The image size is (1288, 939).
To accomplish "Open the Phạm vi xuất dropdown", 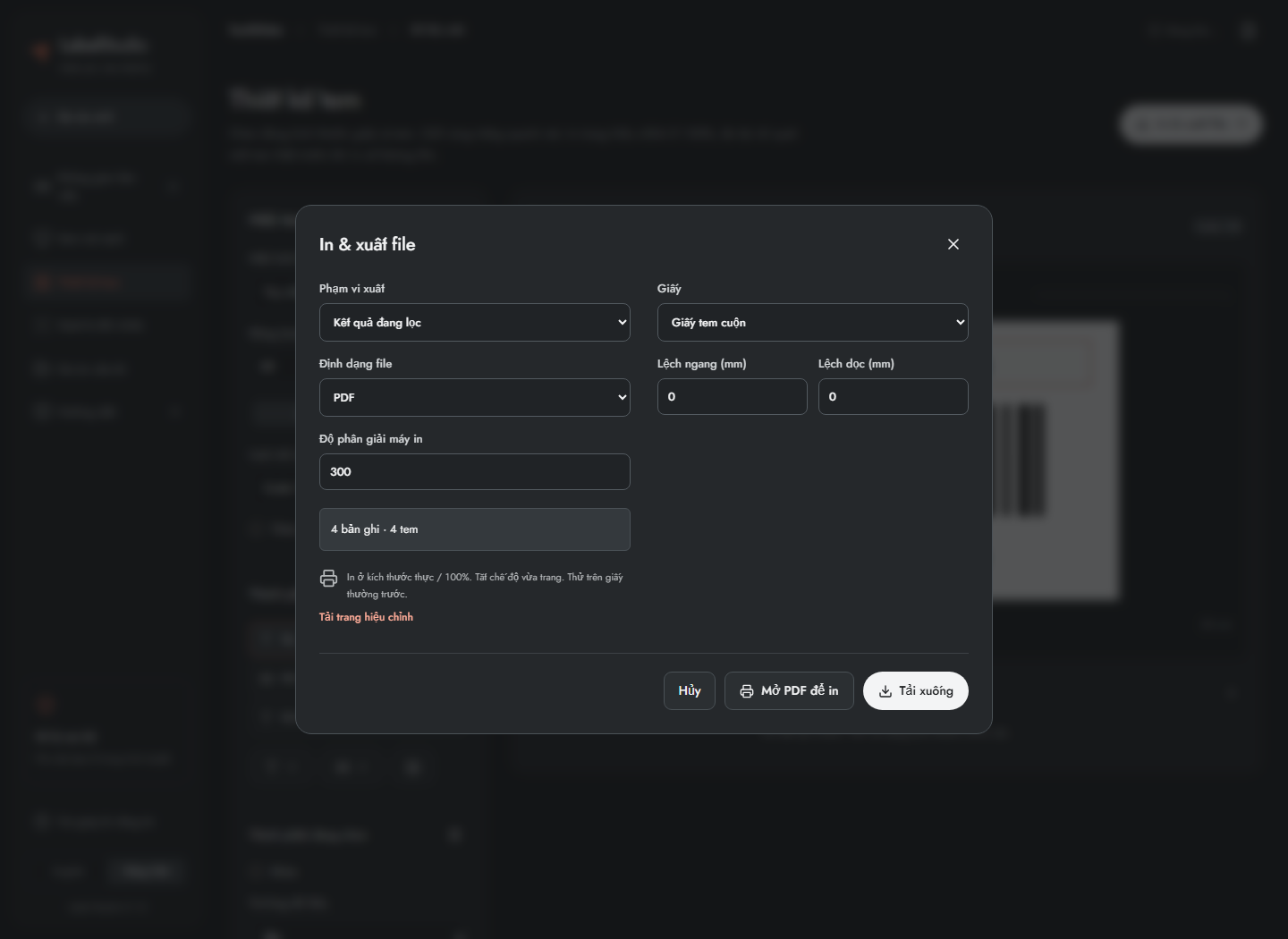I will [x=475, y=322].
